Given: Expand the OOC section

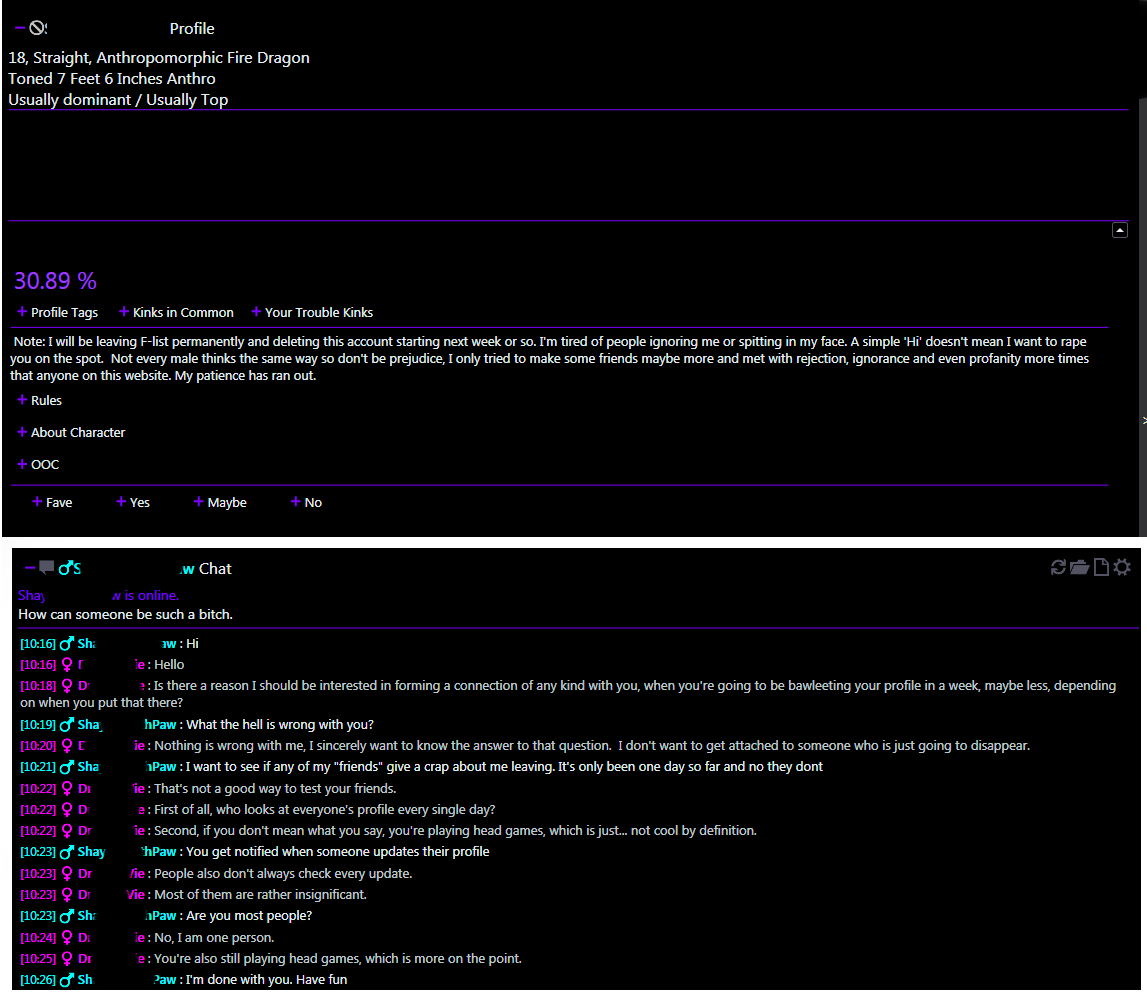Looking at the screenshot, I should (38, 465).
